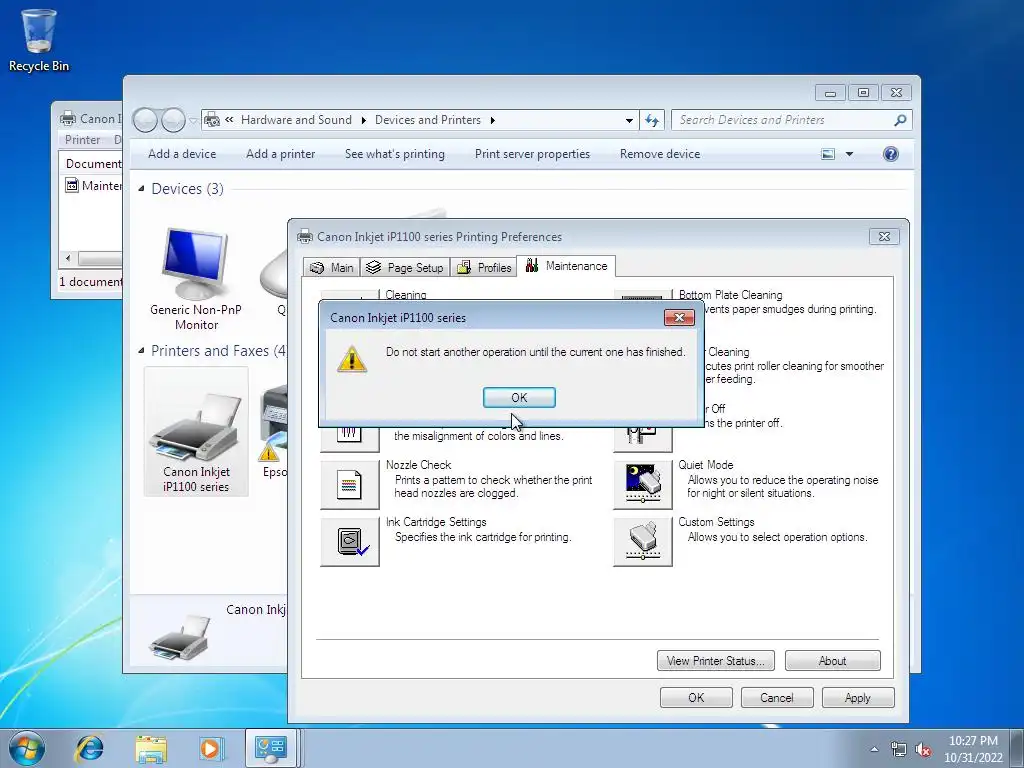Click the network tray icon

coord(899,750)
